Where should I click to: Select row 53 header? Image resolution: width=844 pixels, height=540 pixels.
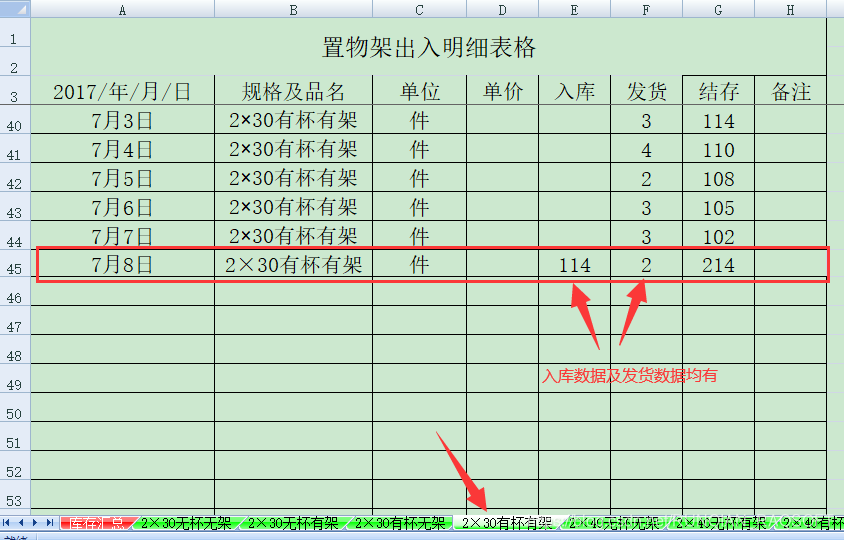15,496
